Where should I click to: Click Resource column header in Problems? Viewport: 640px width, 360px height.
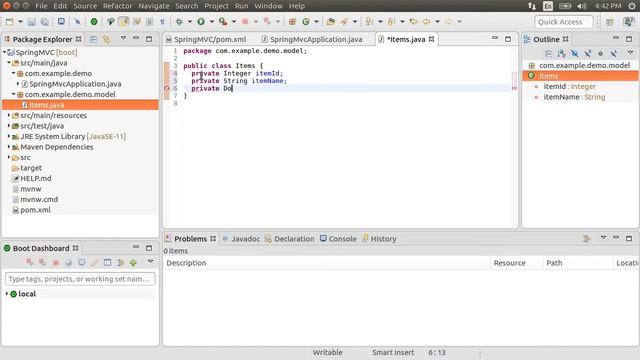517,263
